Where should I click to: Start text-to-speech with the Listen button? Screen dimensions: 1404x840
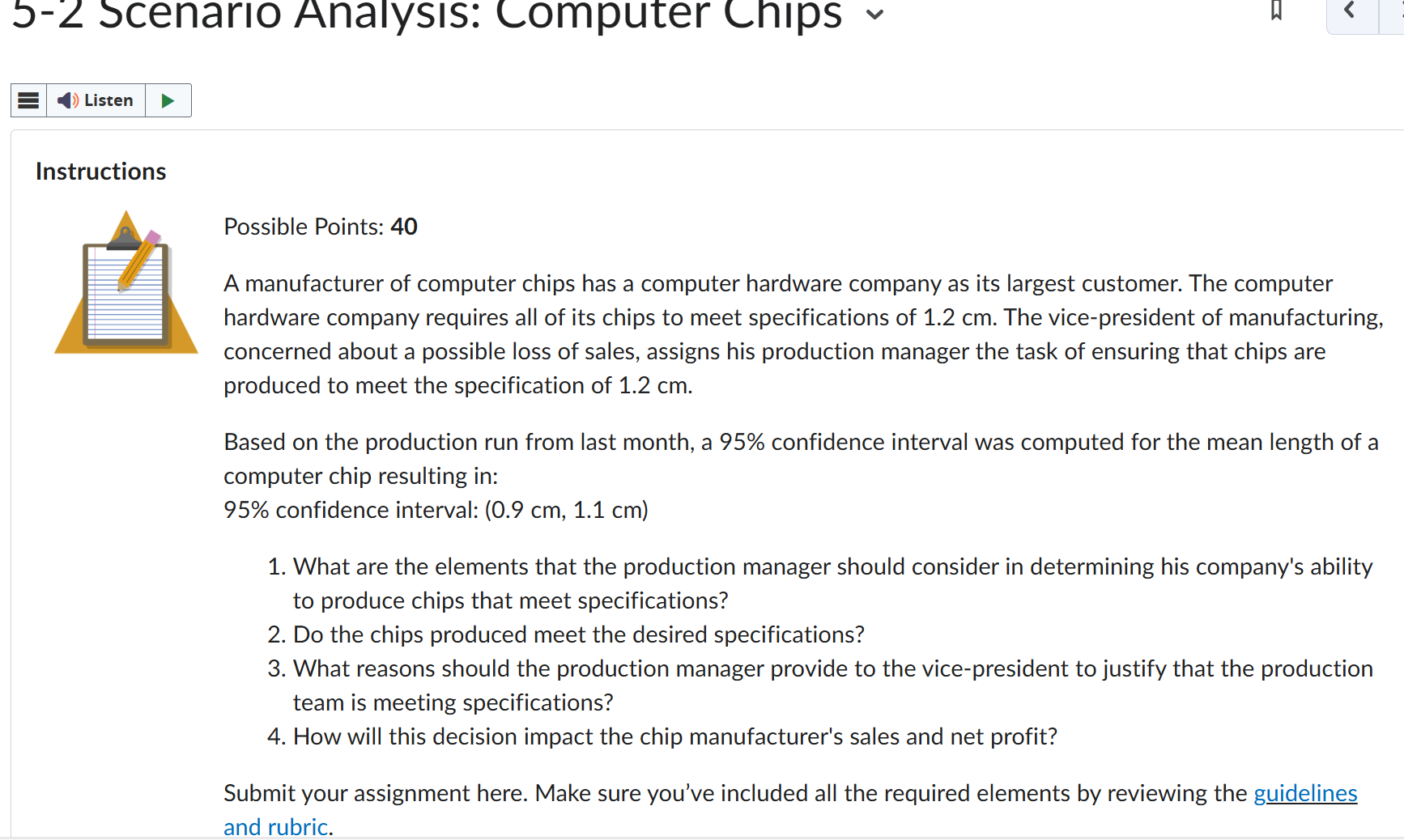pos(96,100)
